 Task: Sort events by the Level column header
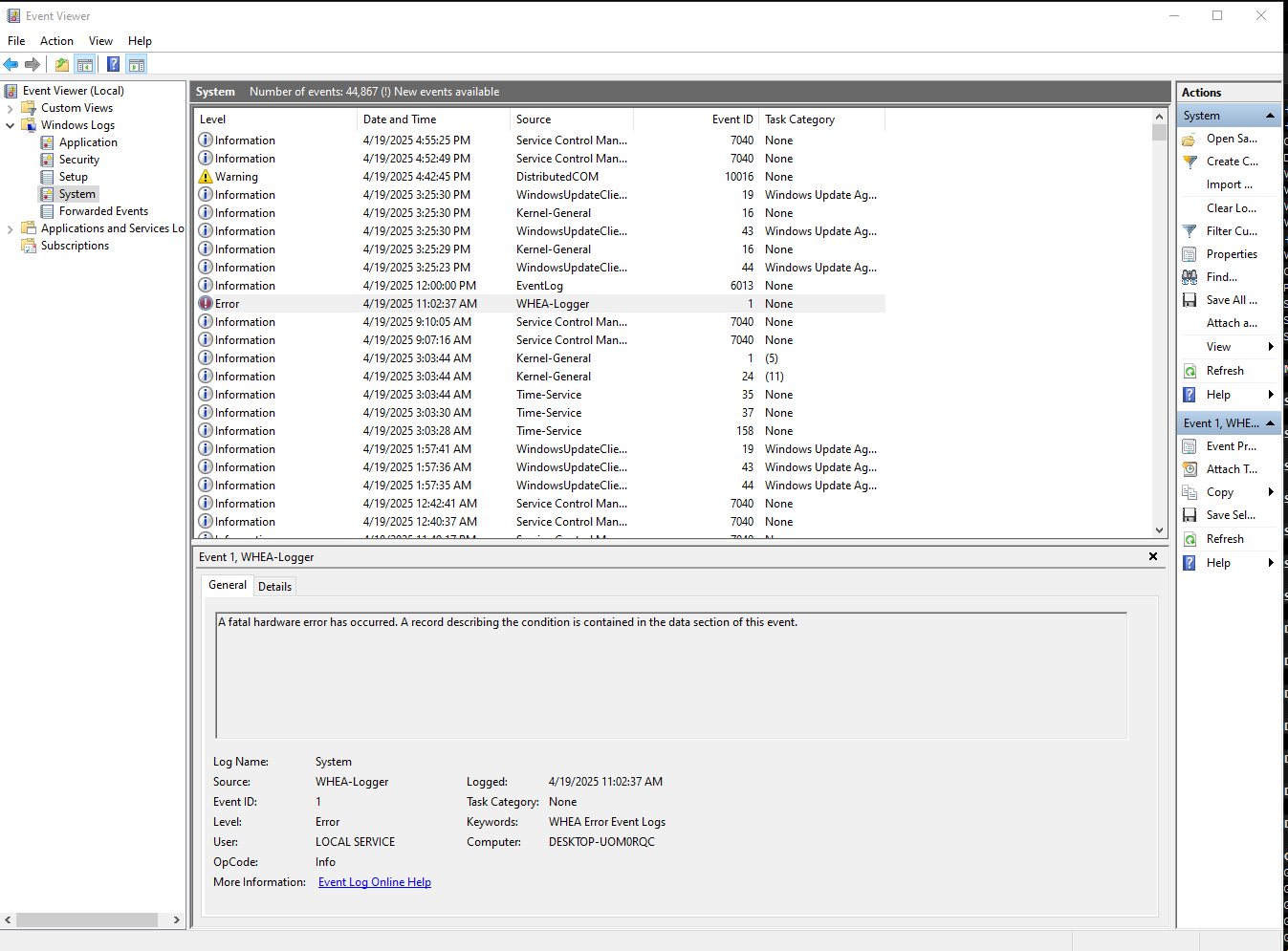(x=275, y=119)
